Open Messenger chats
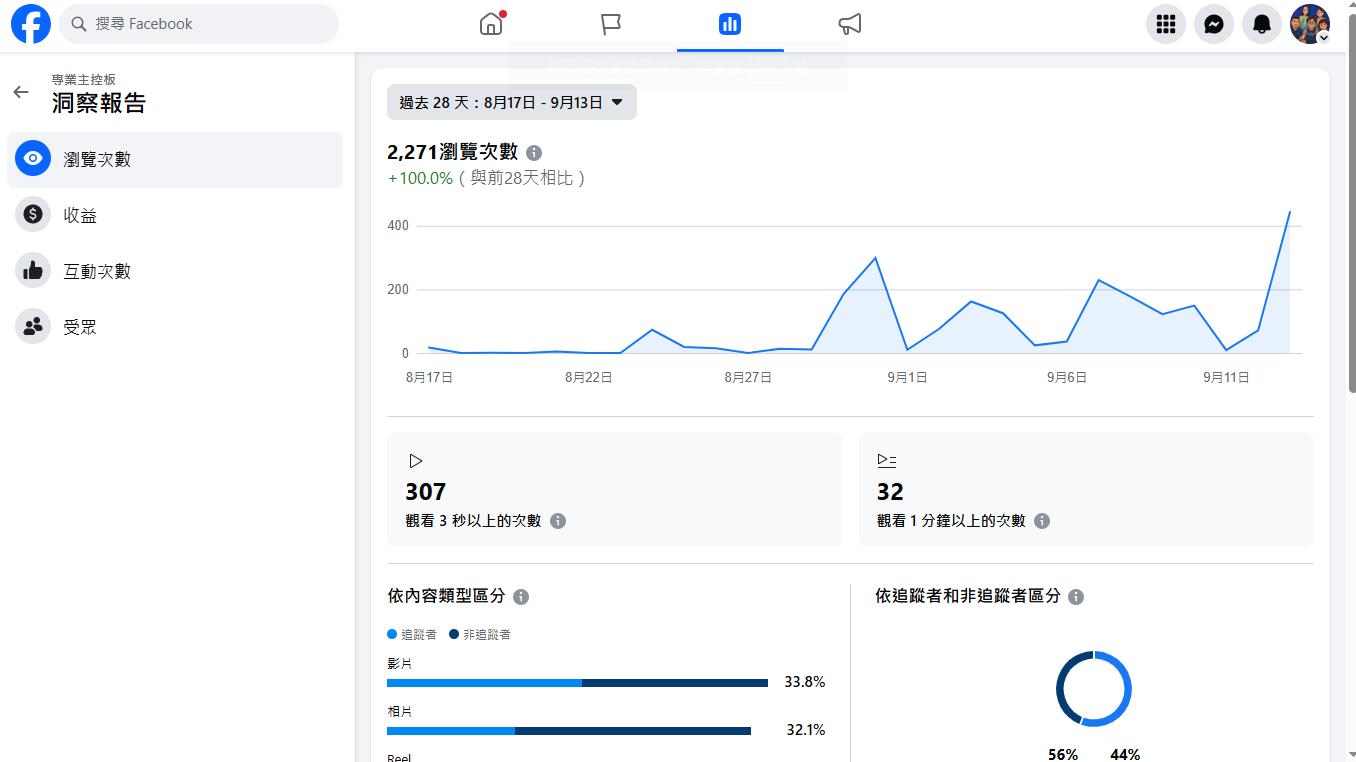 point(1213,24)
